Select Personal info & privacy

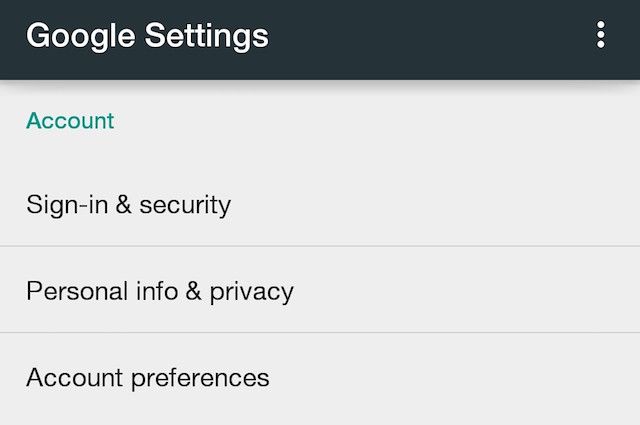(x=160, y=291)
